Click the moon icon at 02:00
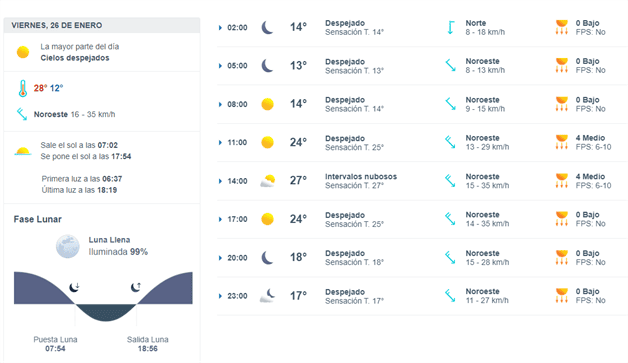Image resolution: width=628 pixels, height=363 pixels. click(267, 28)
